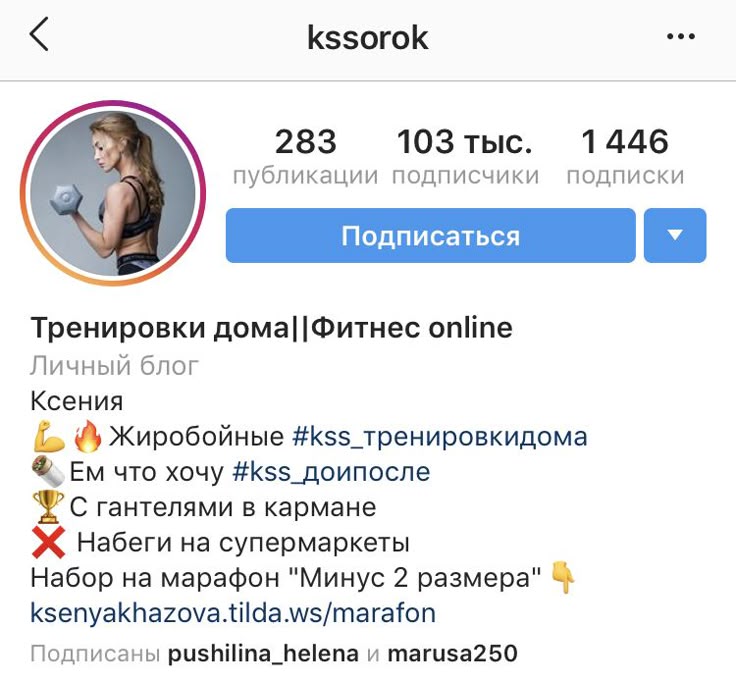
Task: Open hashtag #kss_тренировкидома
Action: pos(439,436)
